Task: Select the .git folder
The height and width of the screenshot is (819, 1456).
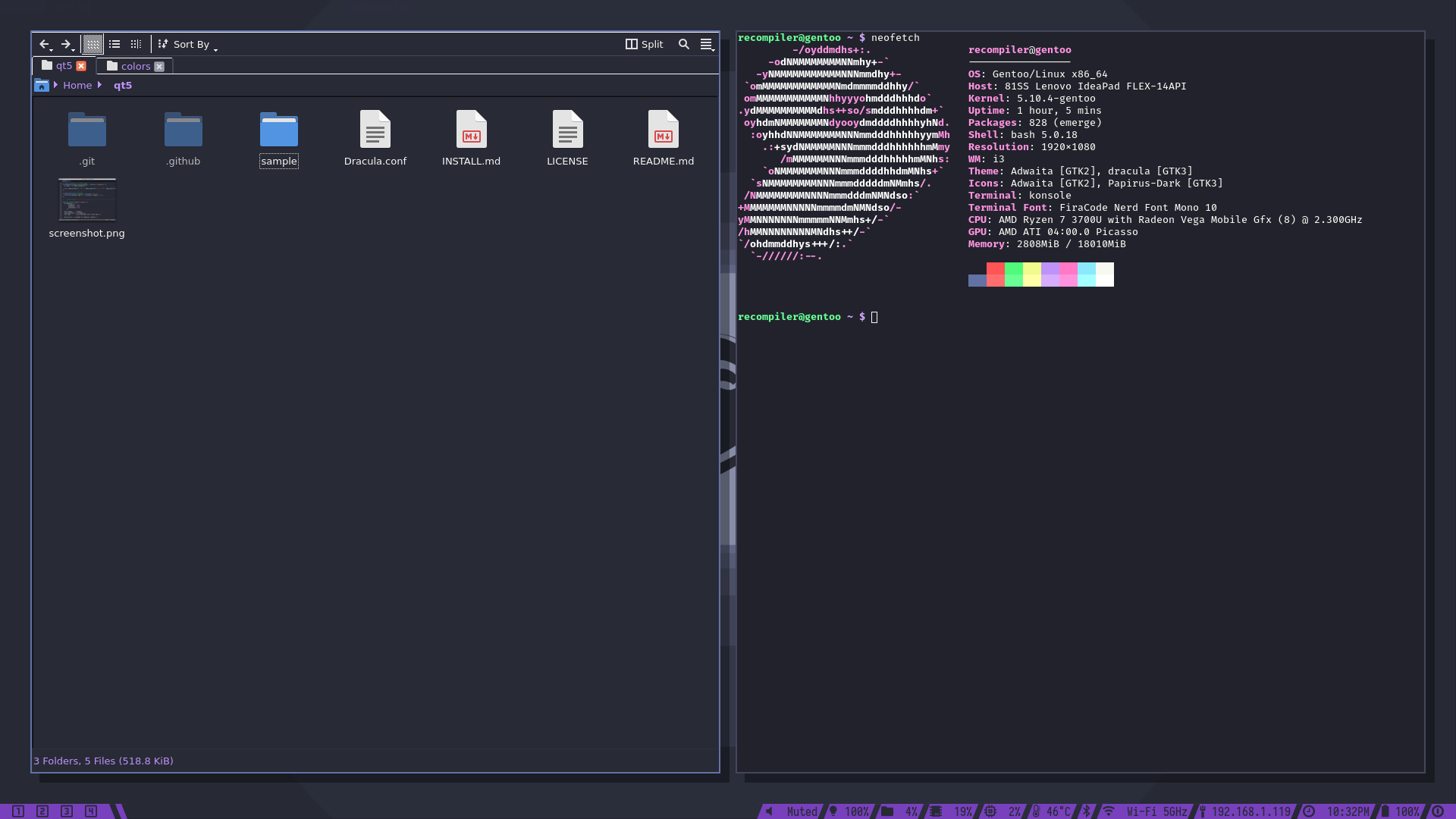Action: click(x=87, y=138)
